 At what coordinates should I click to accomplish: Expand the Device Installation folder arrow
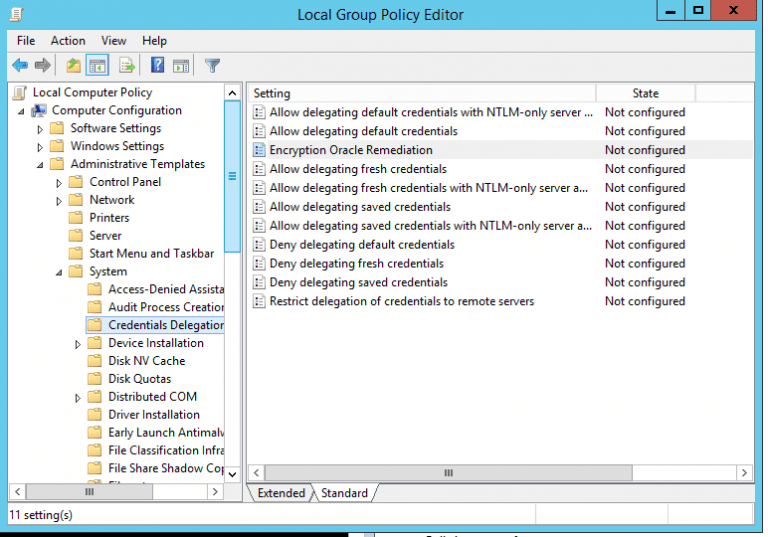77,344
